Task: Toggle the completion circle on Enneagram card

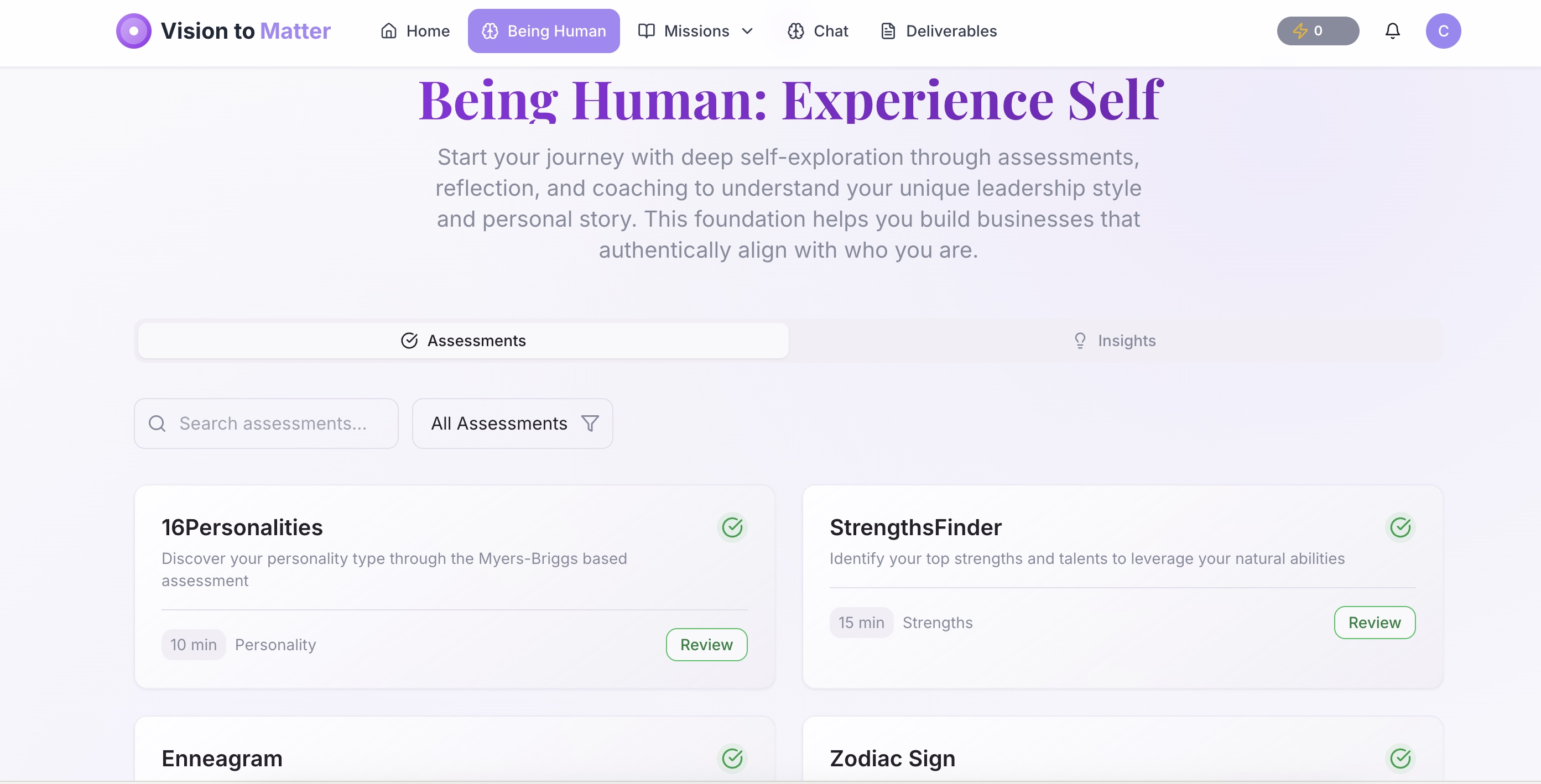Action: coord(732,758)
